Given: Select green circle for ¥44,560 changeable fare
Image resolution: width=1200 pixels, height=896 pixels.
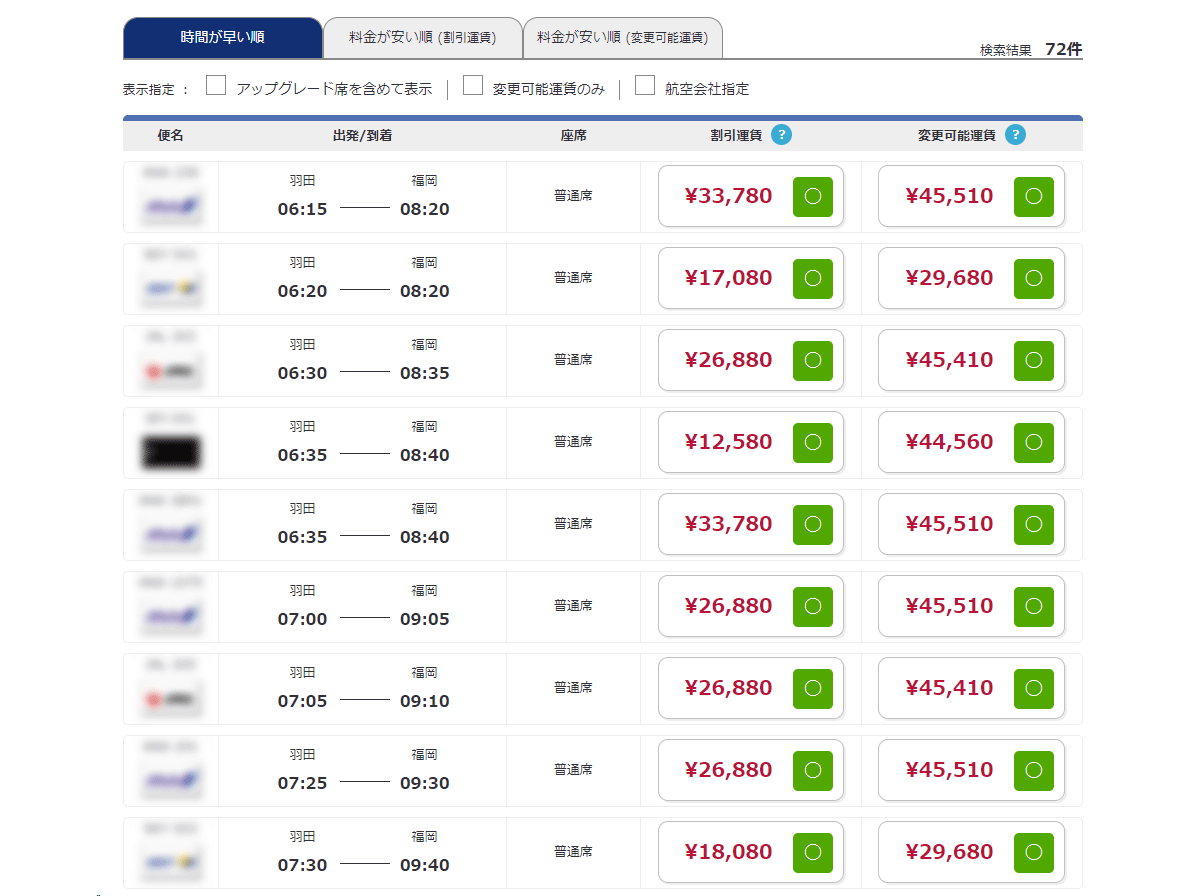Looking at the screenshot, I should tap(1033, 442).
